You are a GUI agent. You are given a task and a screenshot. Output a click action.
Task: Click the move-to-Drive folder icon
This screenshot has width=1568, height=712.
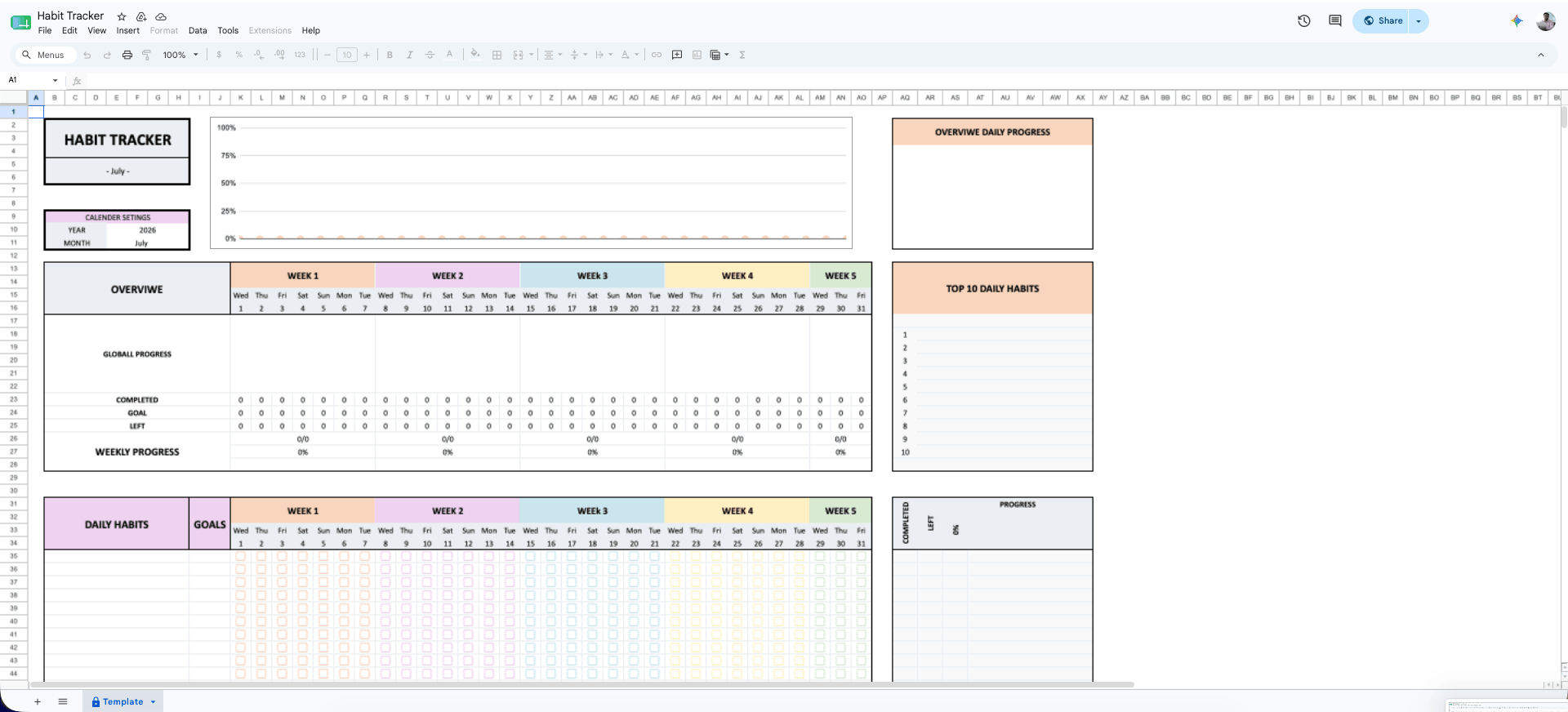click(141, 16)
